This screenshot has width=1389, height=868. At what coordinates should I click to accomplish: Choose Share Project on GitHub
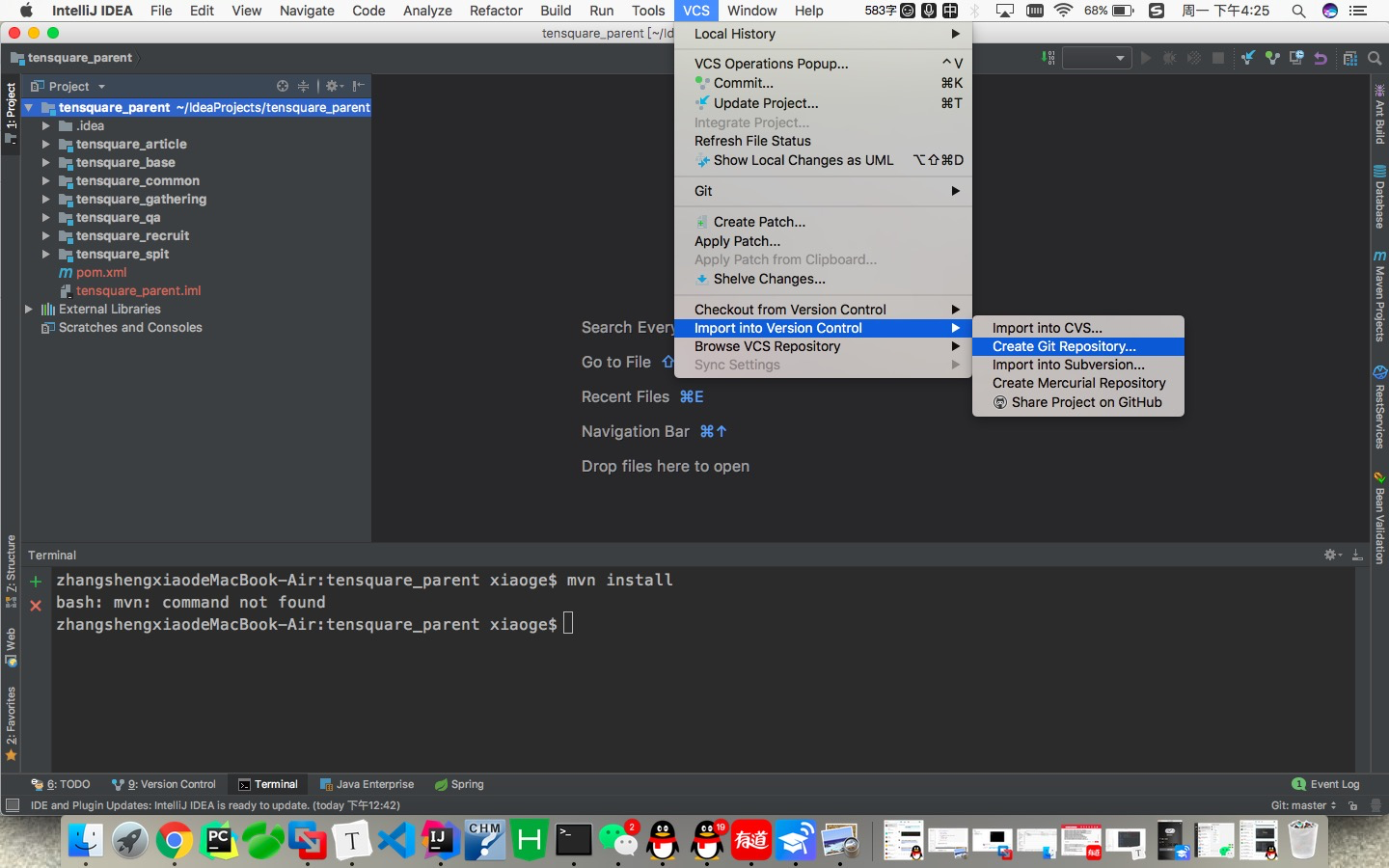[1077, 402]
